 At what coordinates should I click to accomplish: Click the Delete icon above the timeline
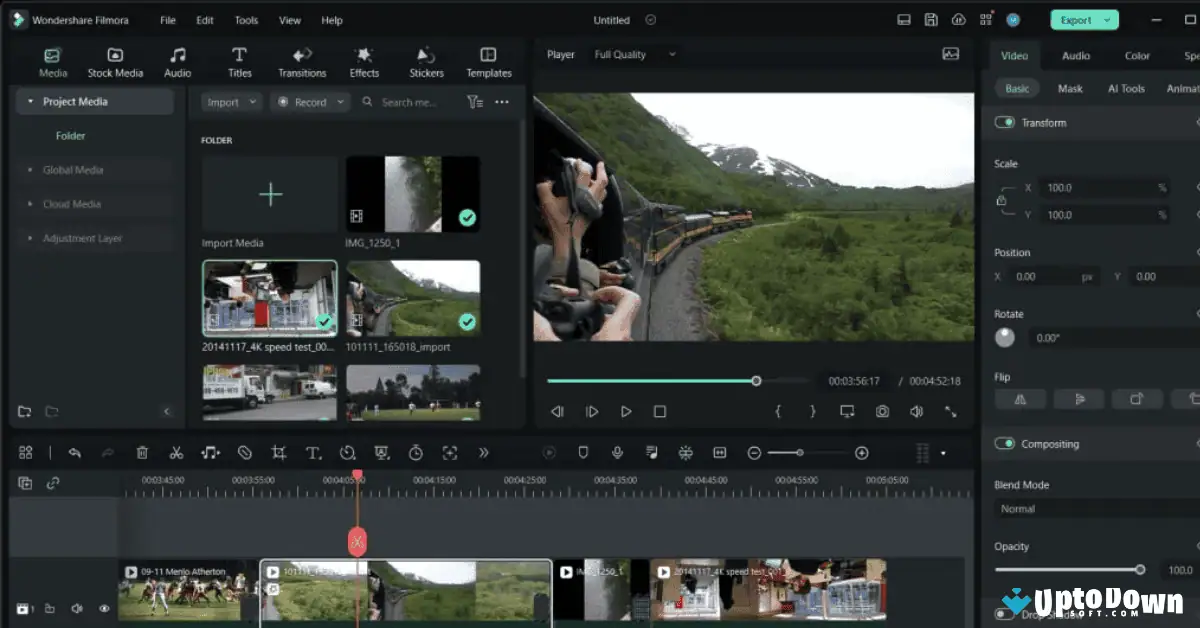[x=142, y=452]
